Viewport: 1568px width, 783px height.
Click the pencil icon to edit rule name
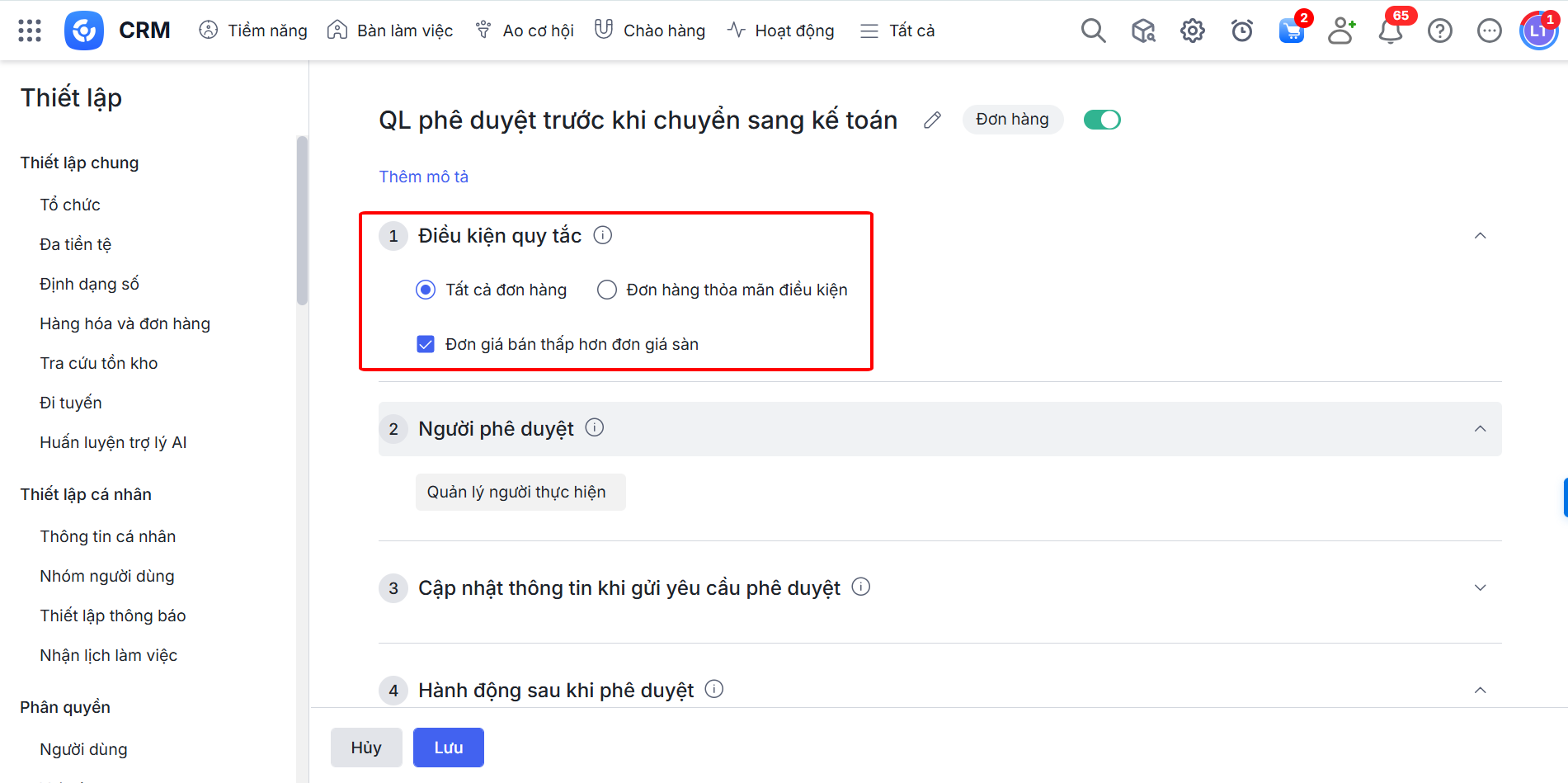point(932,120)
